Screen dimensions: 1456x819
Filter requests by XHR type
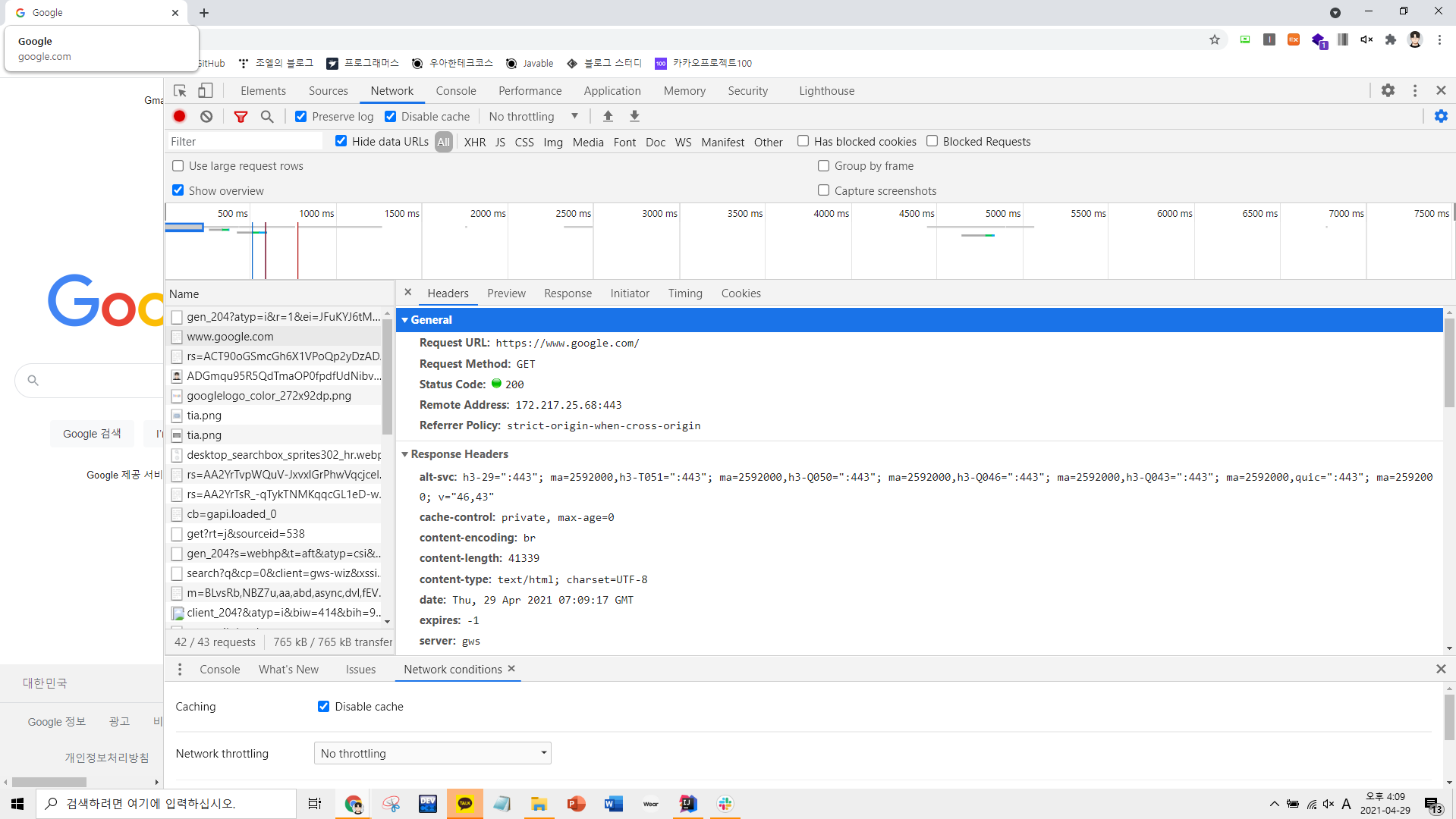click(x=474, y=142)
